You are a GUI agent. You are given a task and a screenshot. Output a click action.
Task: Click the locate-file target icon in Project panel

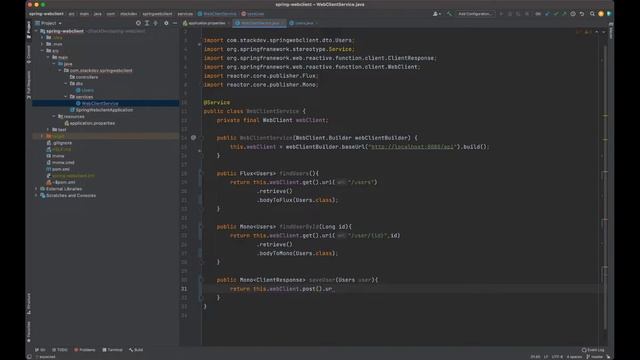coord(138,23)
